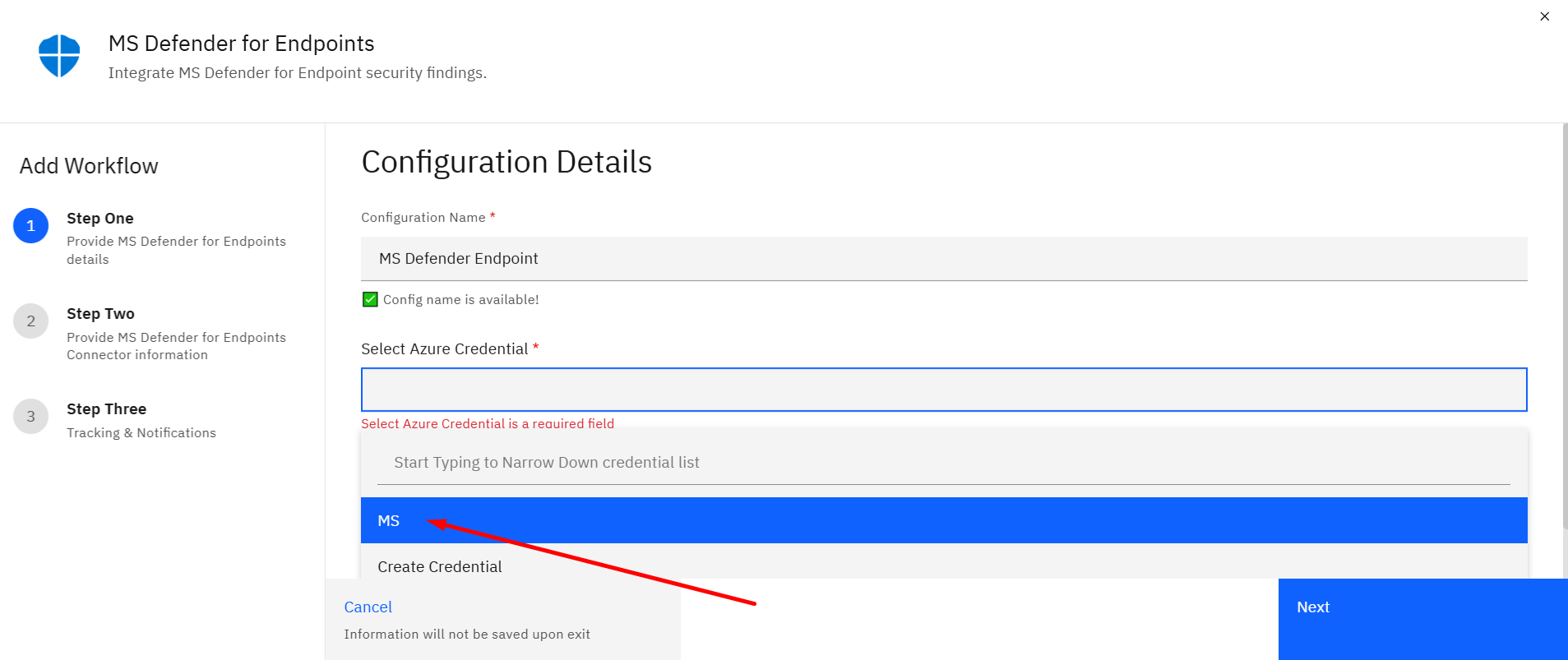
Task: Close the dialog with the X icon
Action: click(1544, 16)
